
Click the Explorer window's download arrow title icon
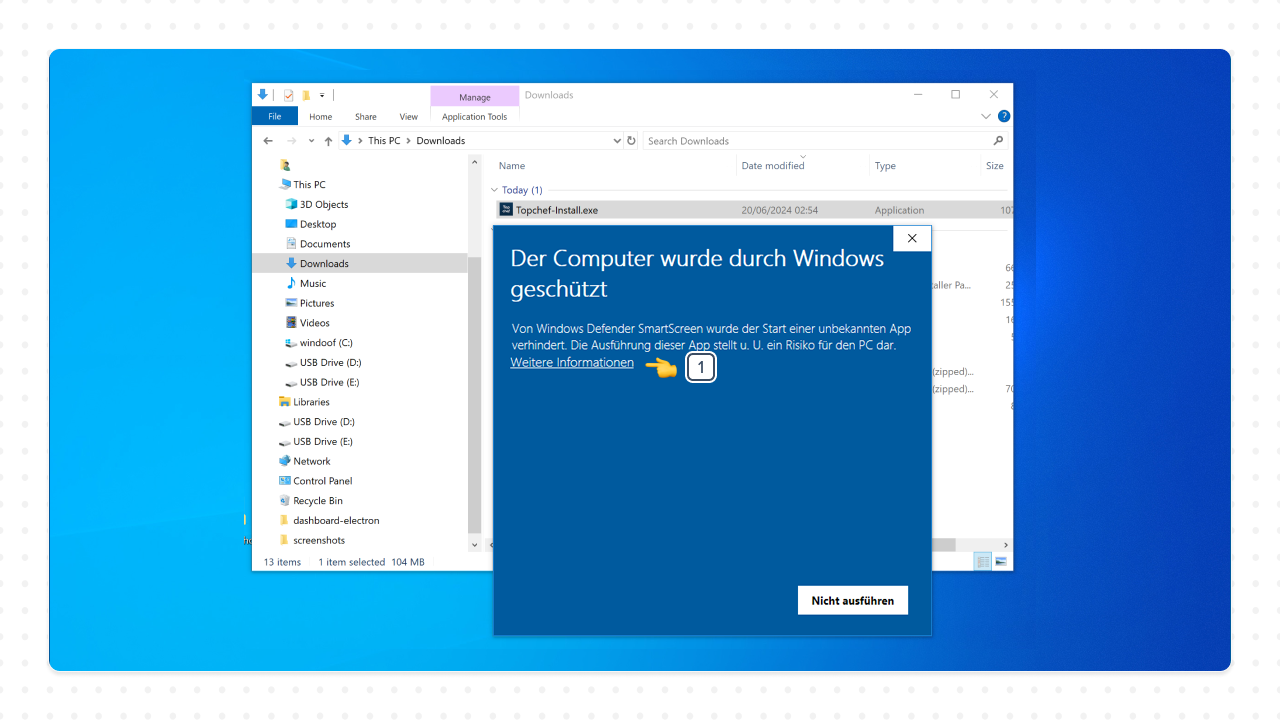[263, 94]
